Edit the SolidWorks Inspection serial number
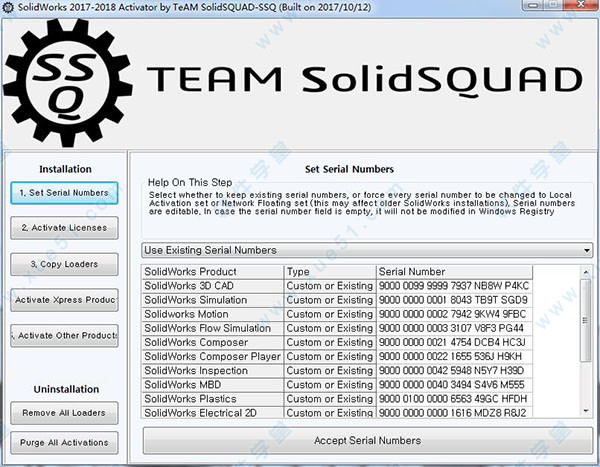This screenshot has height=467, width=600. pyautogui.click(x=454, y=371)
